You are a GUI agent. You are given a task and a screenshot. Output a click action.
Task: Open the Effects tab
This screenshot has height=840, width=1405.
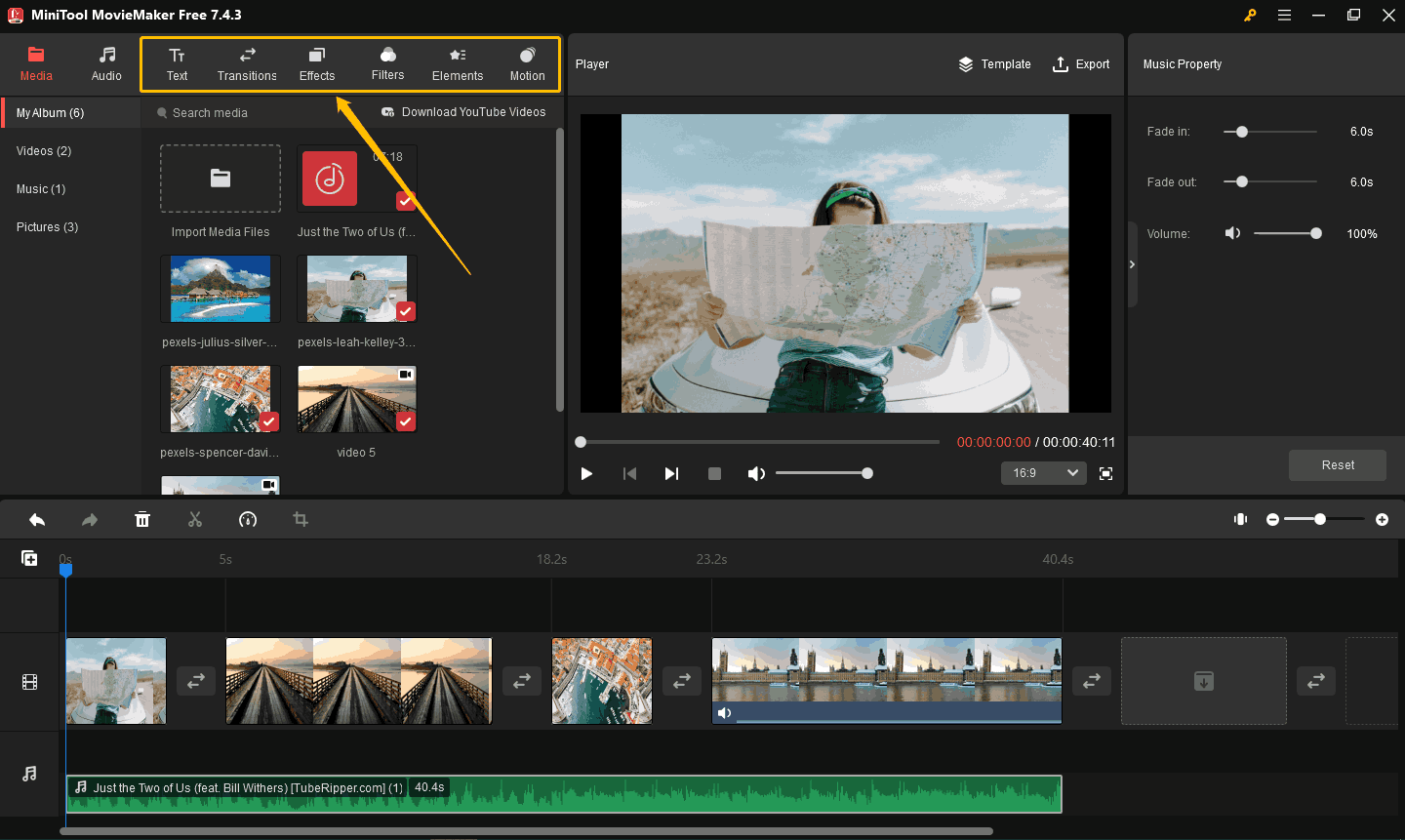pyautogui.click(x=317, y=63)
